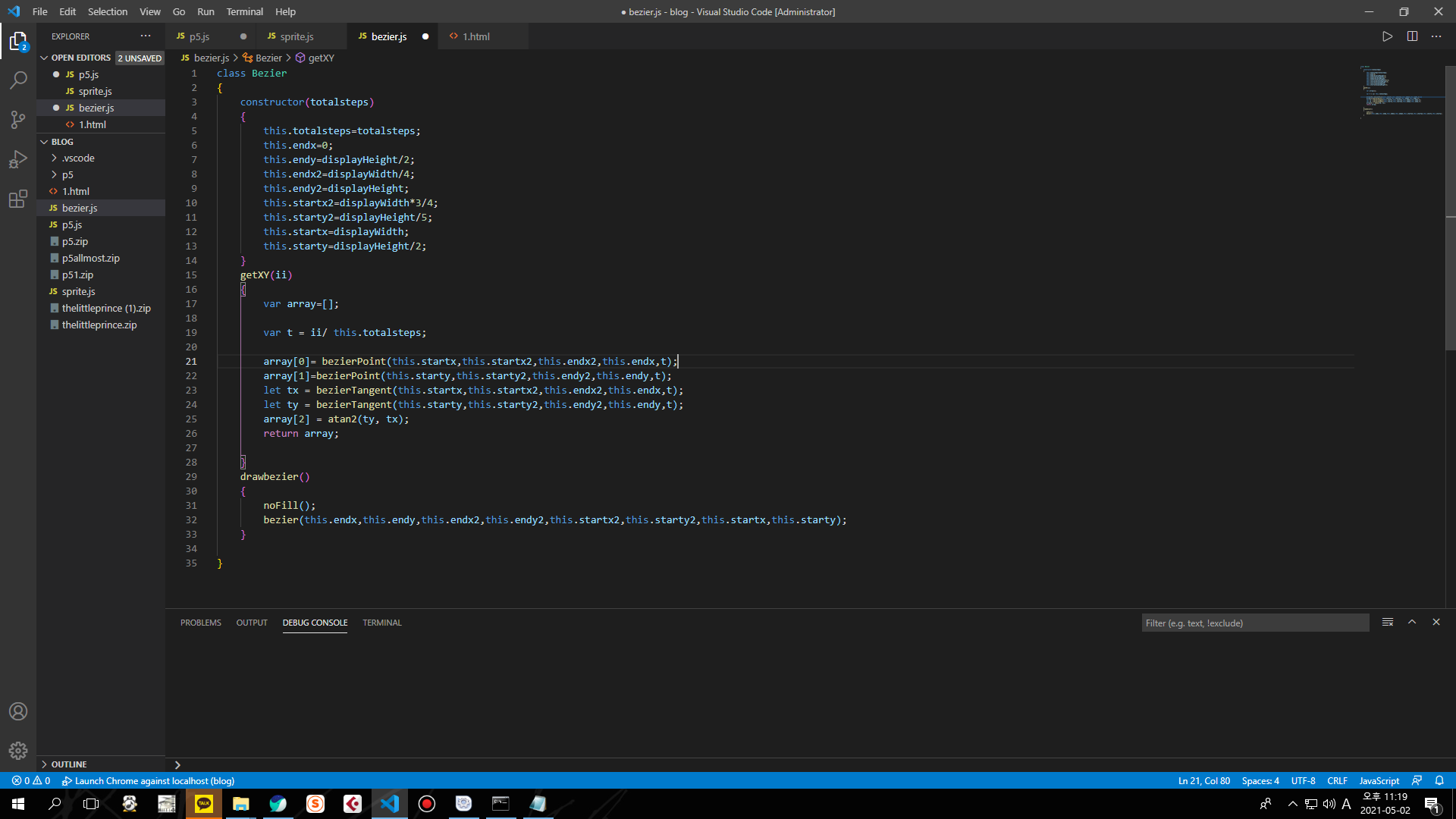Split the editor to the right
The image size is (1456, 819).
[1412, 36]
